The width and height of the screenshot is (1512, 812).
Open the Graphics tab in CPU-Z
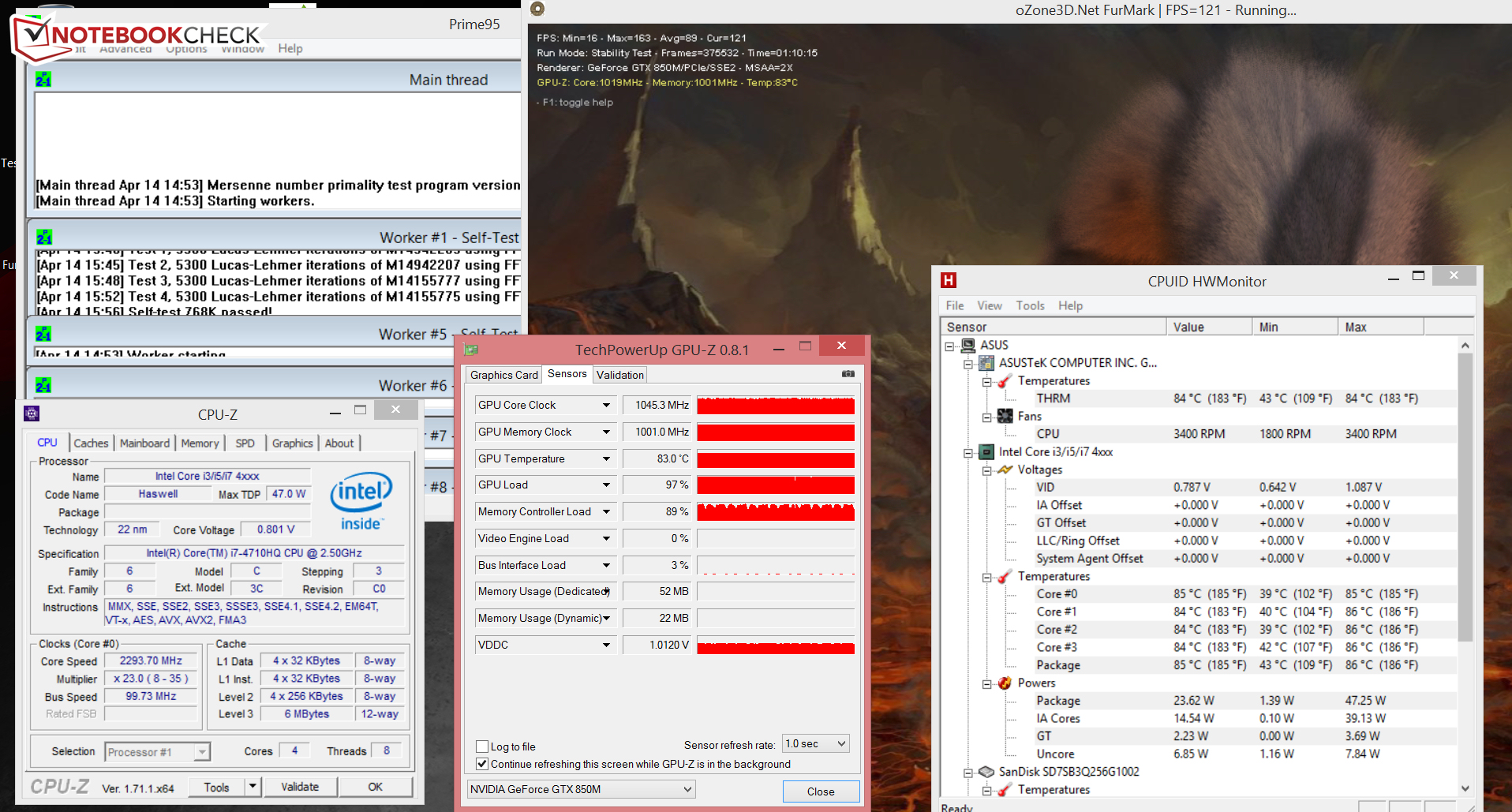tap(293, 443)
